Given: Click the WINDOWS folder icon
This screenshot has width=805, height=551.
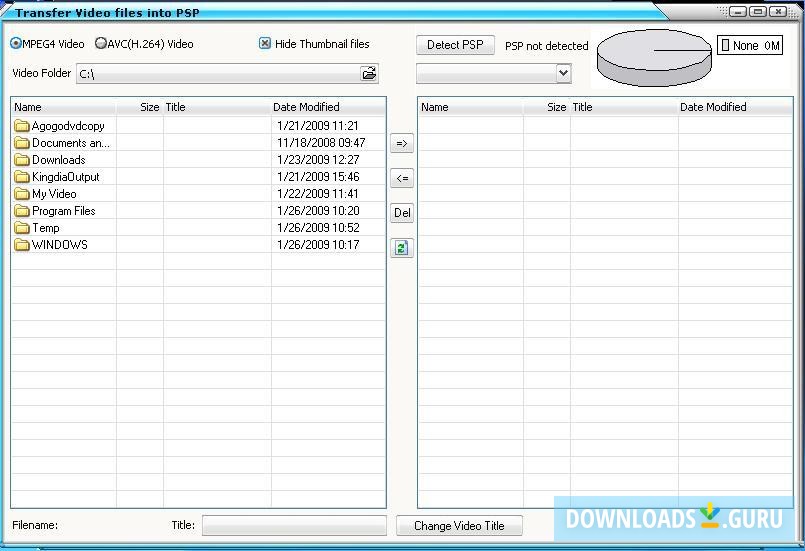Looking at the screenshot, I should (22, 244).
